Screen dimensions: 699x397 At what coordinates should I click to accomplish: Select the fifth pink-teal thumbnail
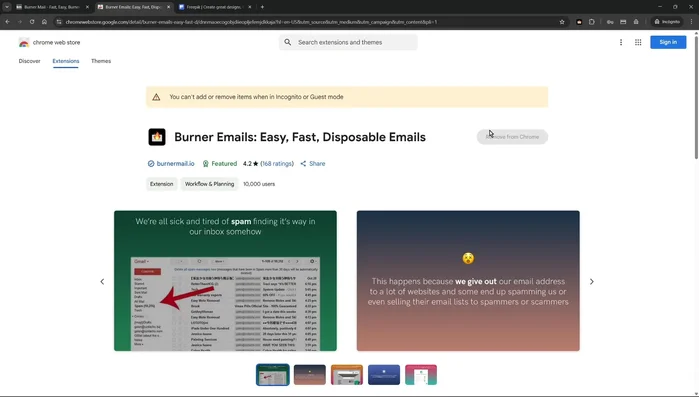421,375
